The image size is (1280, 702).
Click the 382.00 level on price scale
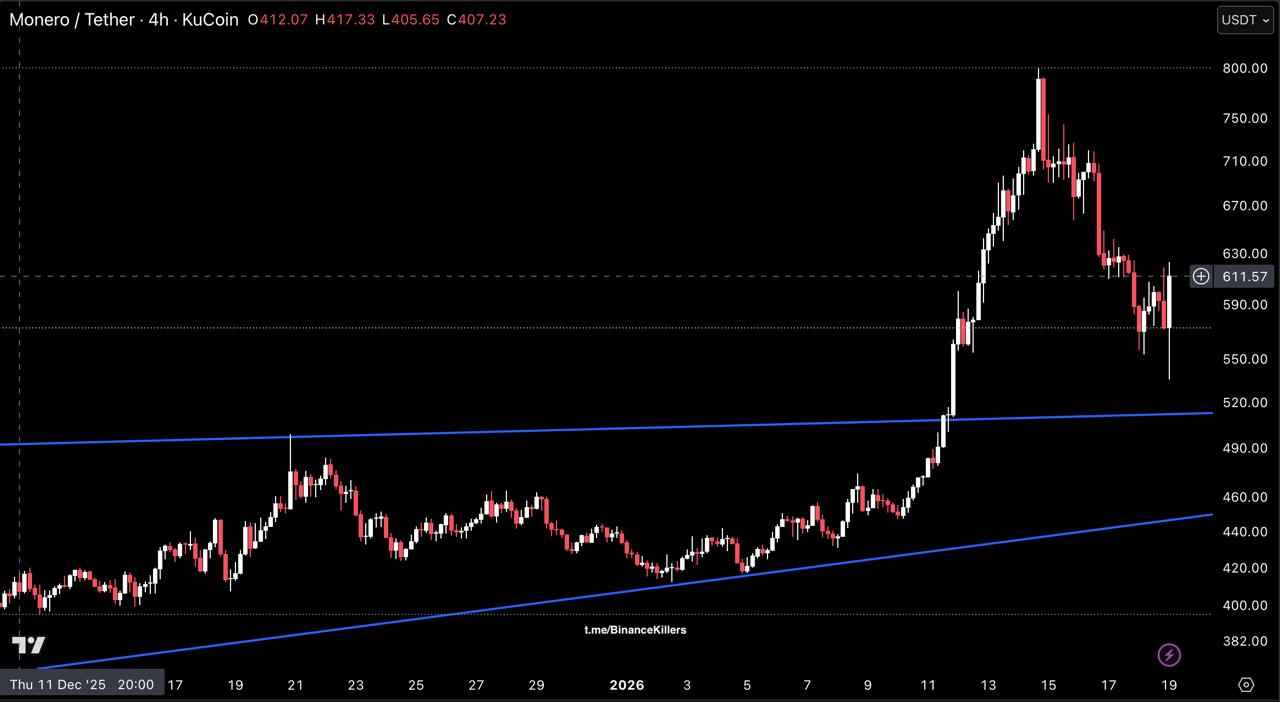1244,641
